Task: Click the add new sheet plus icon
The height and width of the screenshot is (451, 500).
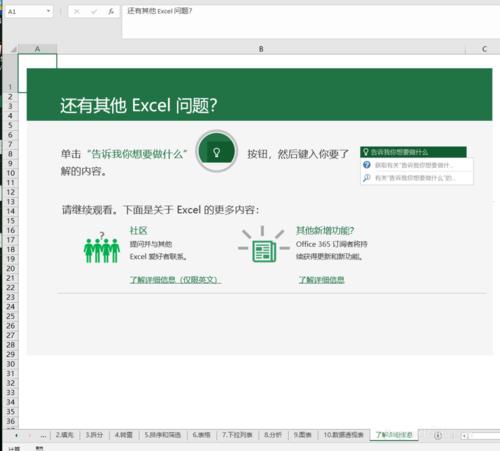Action: [438, 435]
